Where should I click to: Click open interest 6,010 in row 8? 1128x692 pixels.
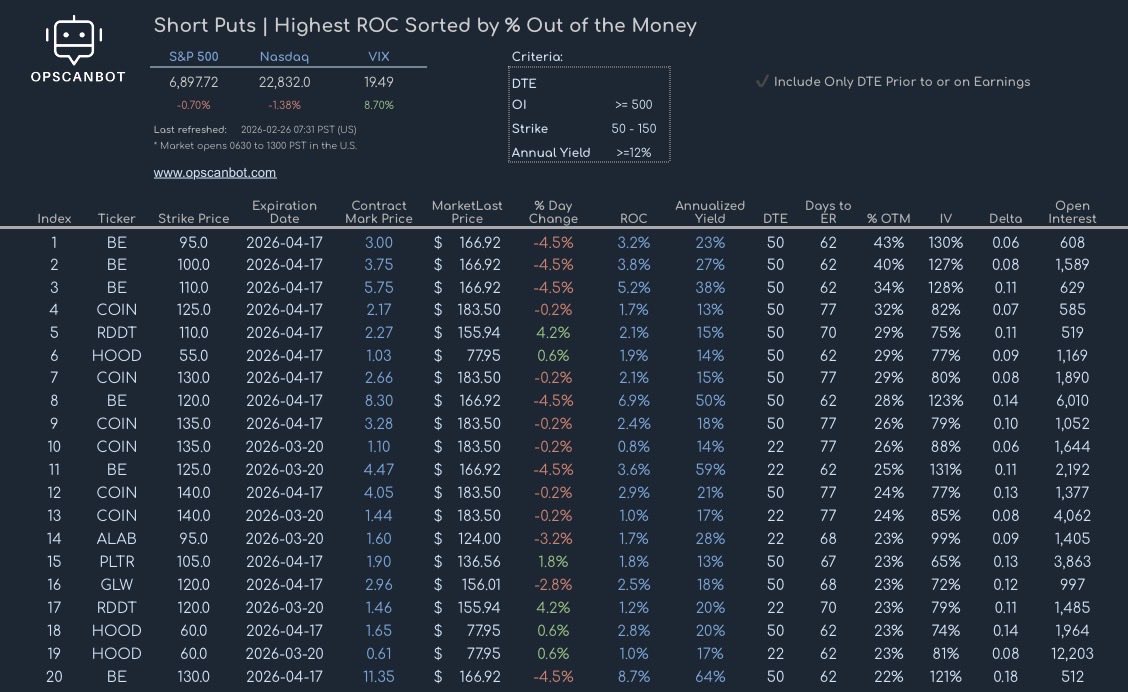coord(1072,400)
